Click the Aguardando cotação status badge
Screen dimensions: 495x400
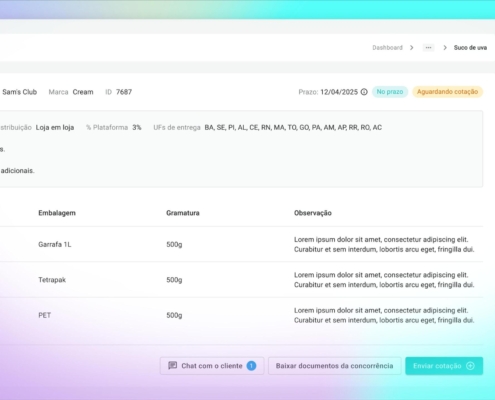pyautogui.click(x=447, y=92)
